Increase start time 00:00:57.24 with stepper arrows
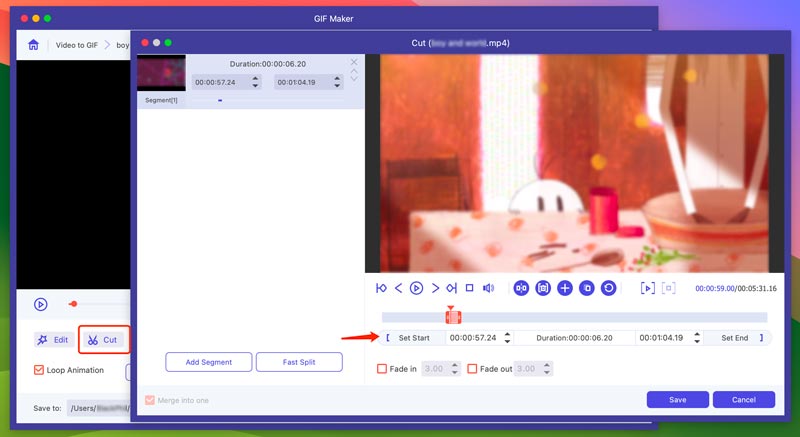This screenshot has width=800, height=437. coord(507,335)
